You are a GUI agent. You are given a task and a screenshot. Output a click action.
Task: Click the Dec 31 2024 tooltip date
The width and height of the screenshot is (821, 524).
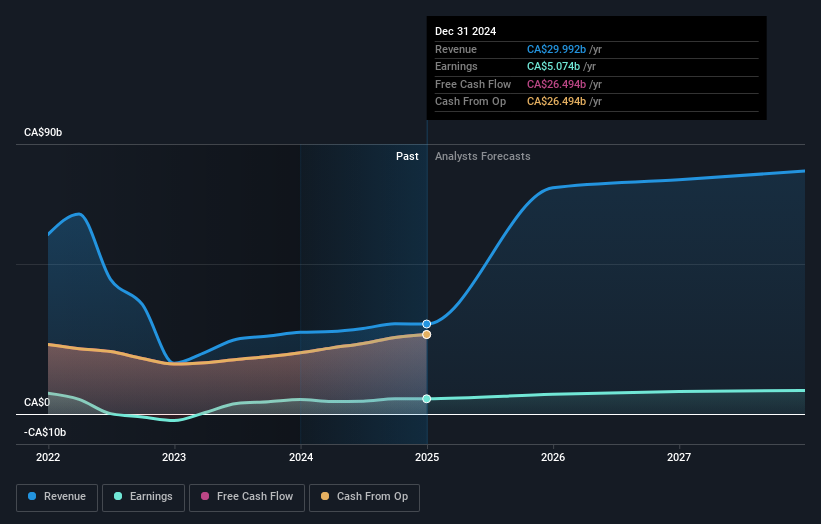coord(465,31)
